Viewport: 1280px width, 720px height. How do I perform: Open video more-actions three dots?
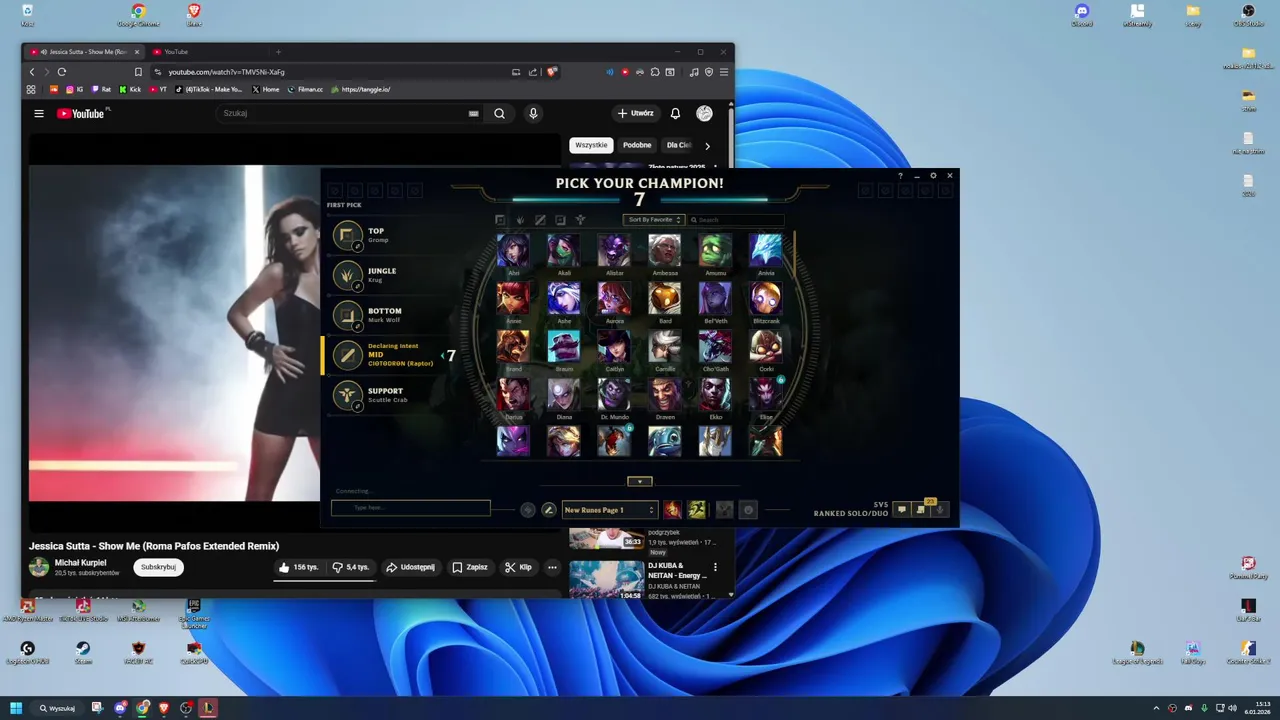click(x=552, y=567)
